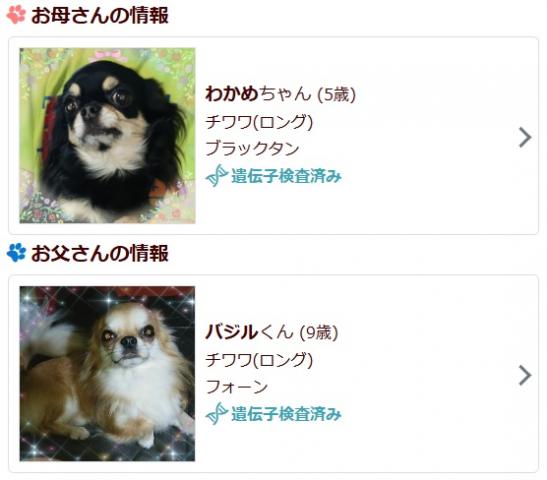The width and height of the screenshot is (547, 480).
Task: Click 遺伝子検査済み label under フォーン
Action: tap(286, 414)
